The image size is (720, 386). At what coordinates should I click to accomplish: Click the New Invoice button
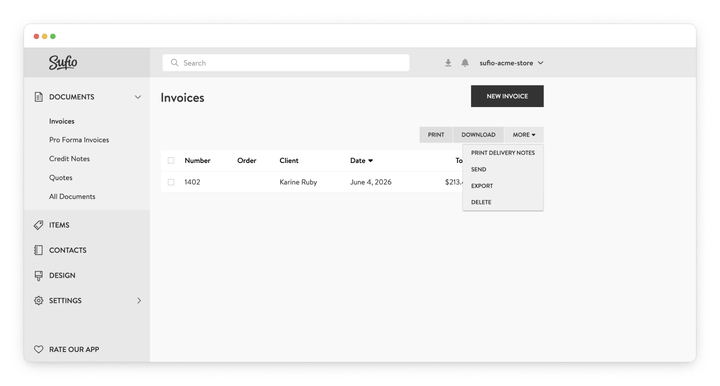coord(507,96)
